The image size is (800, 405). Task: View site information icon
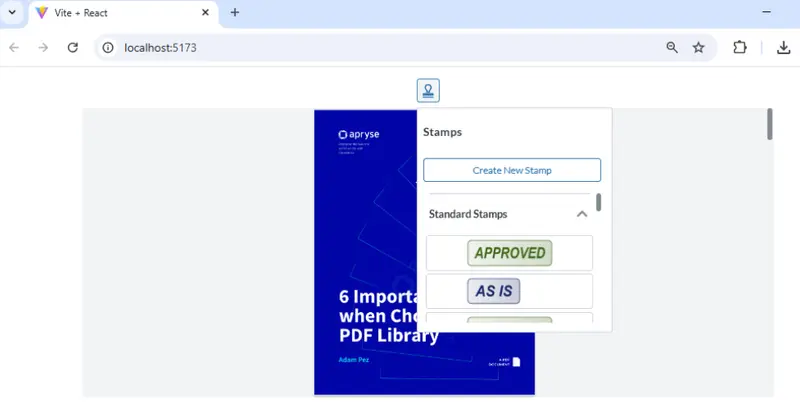[x=108, y=47]
